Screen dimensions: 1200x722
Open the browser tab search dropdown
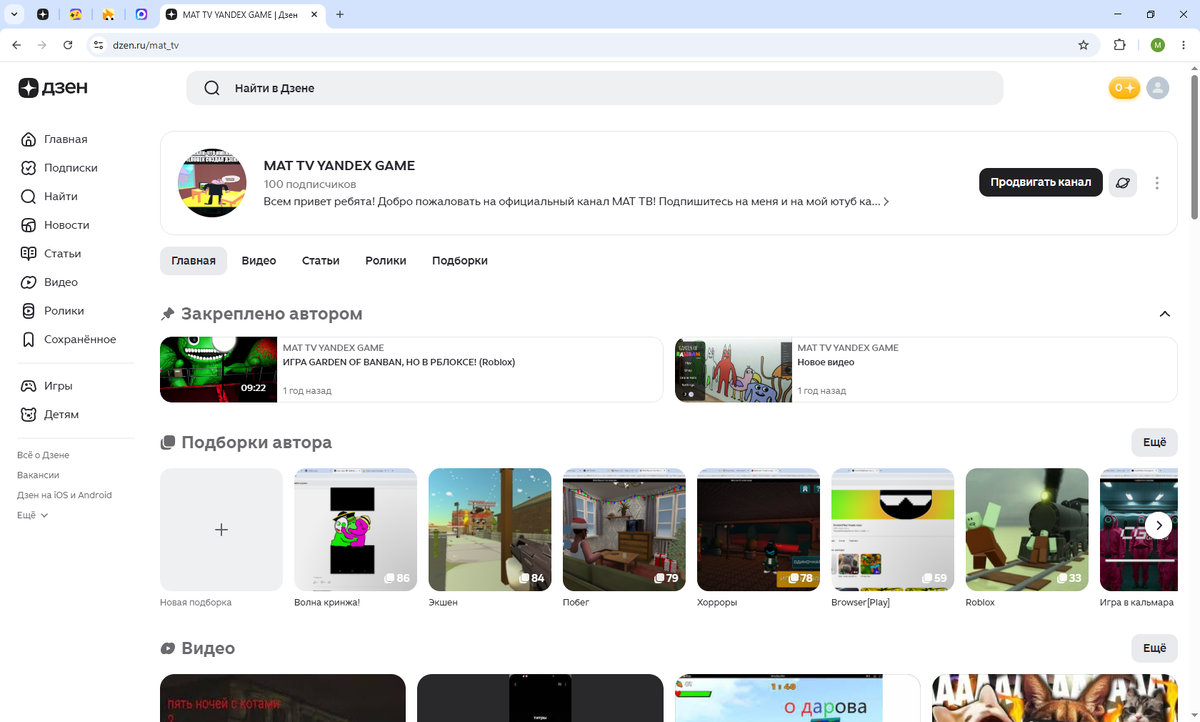coord(15,14)
